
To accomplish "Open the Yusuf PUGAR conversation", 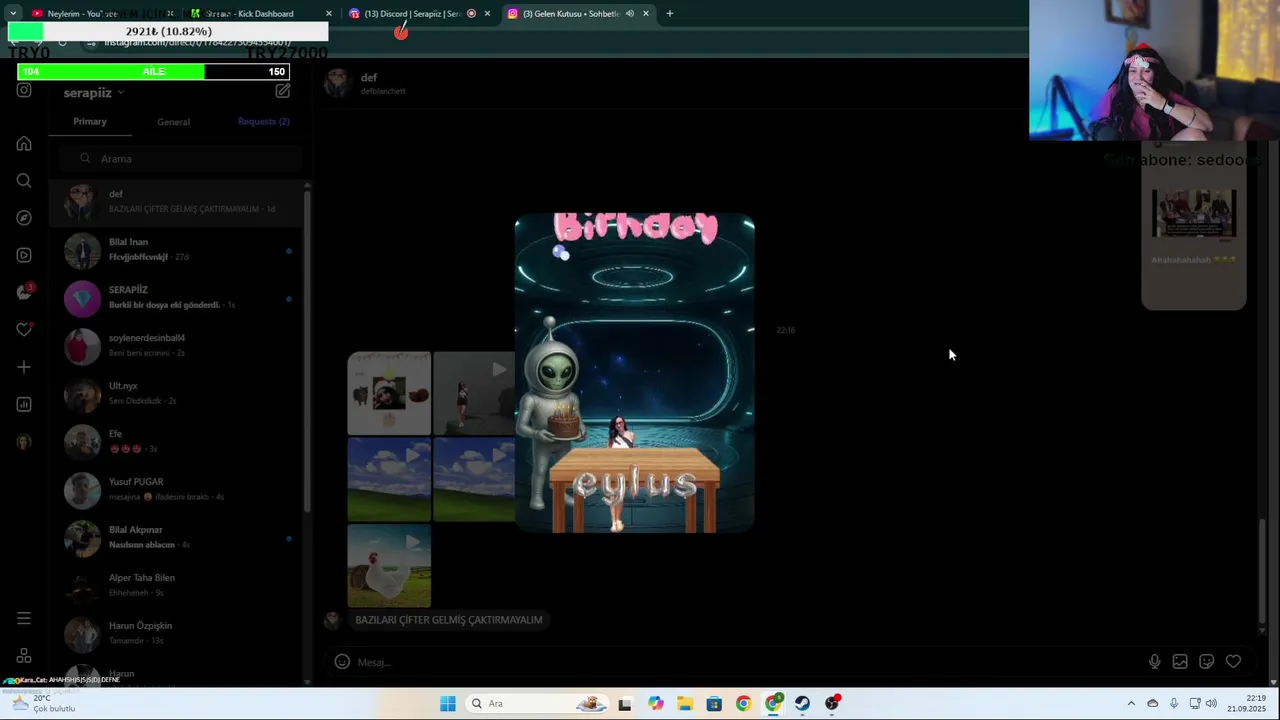I will coord(178,490).
